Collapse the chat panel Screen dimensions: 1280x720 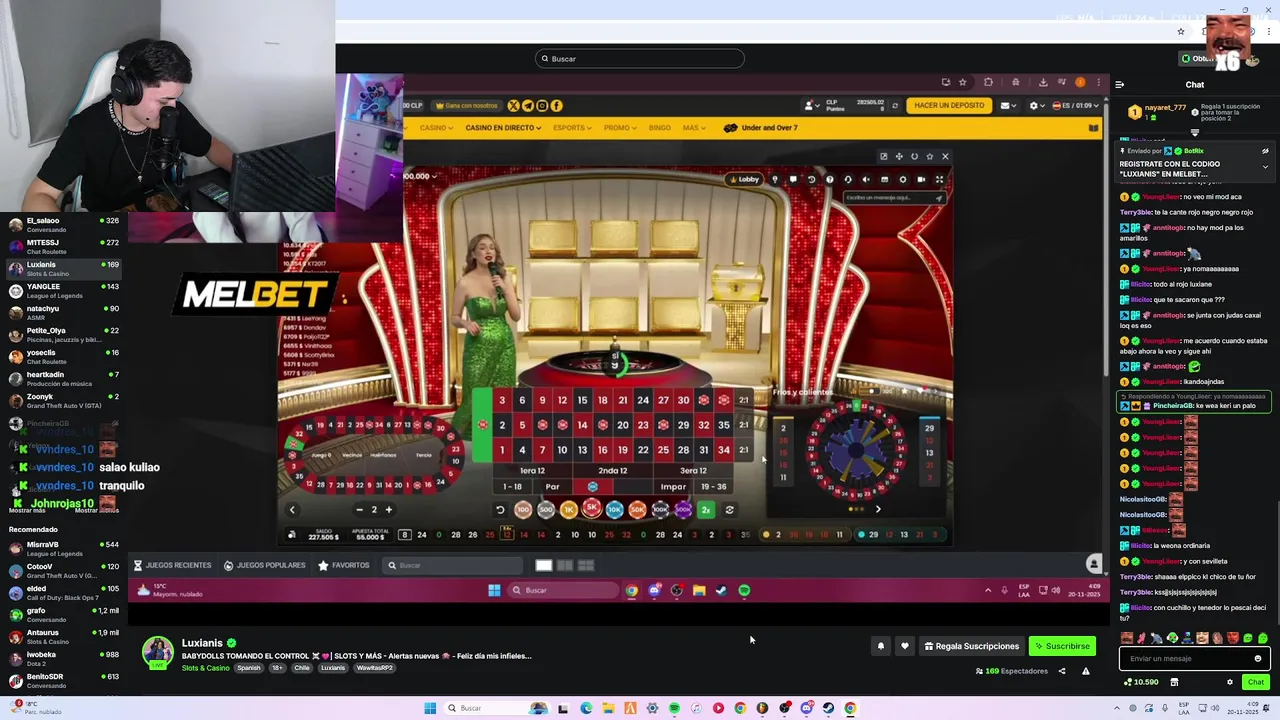[1119, 84]
